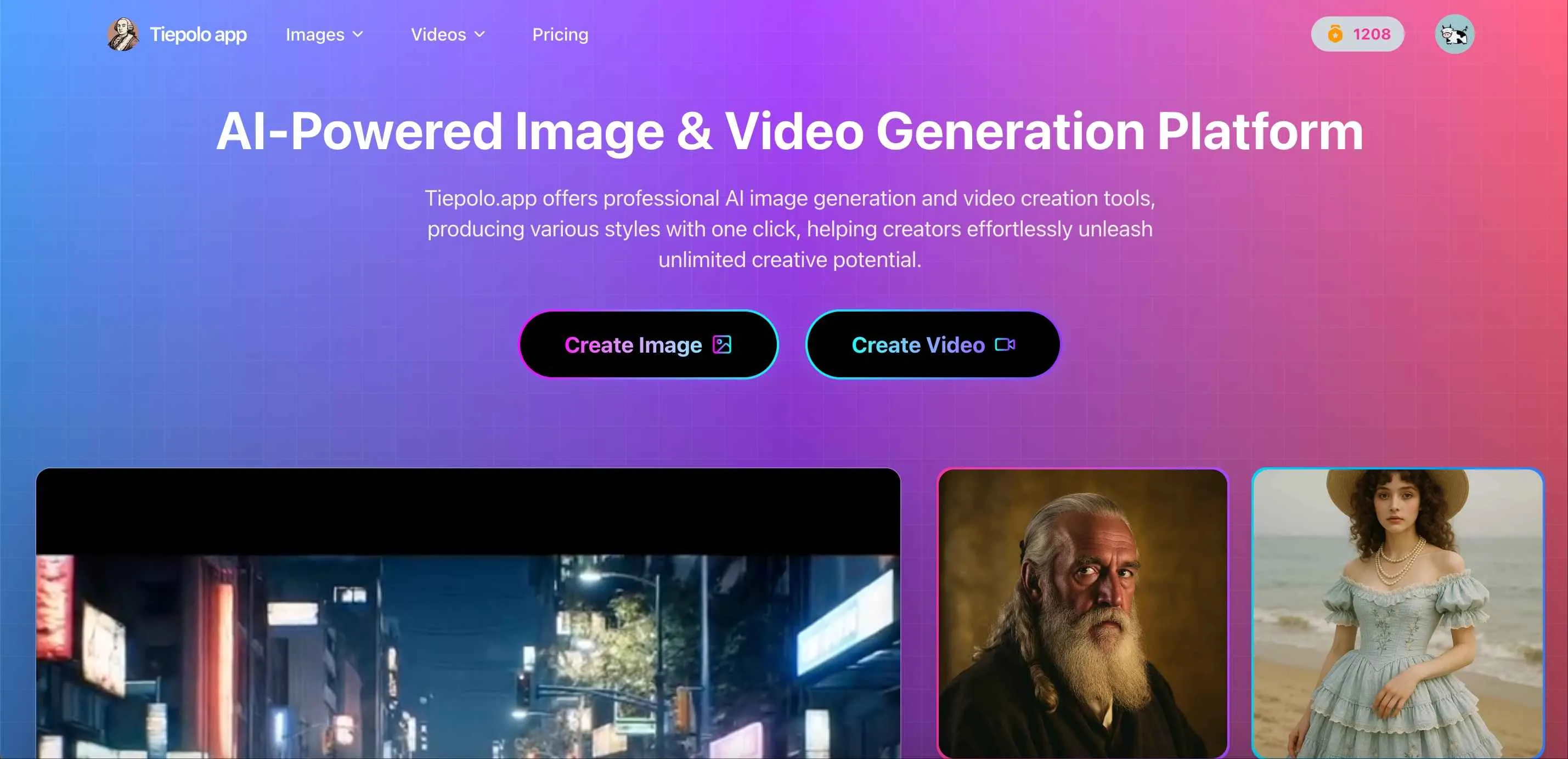Image resolution: width=1568 pixels, height=759 pixels.
Task: Click the picture icon in Create Image
Action: click(x=722, y=344)
